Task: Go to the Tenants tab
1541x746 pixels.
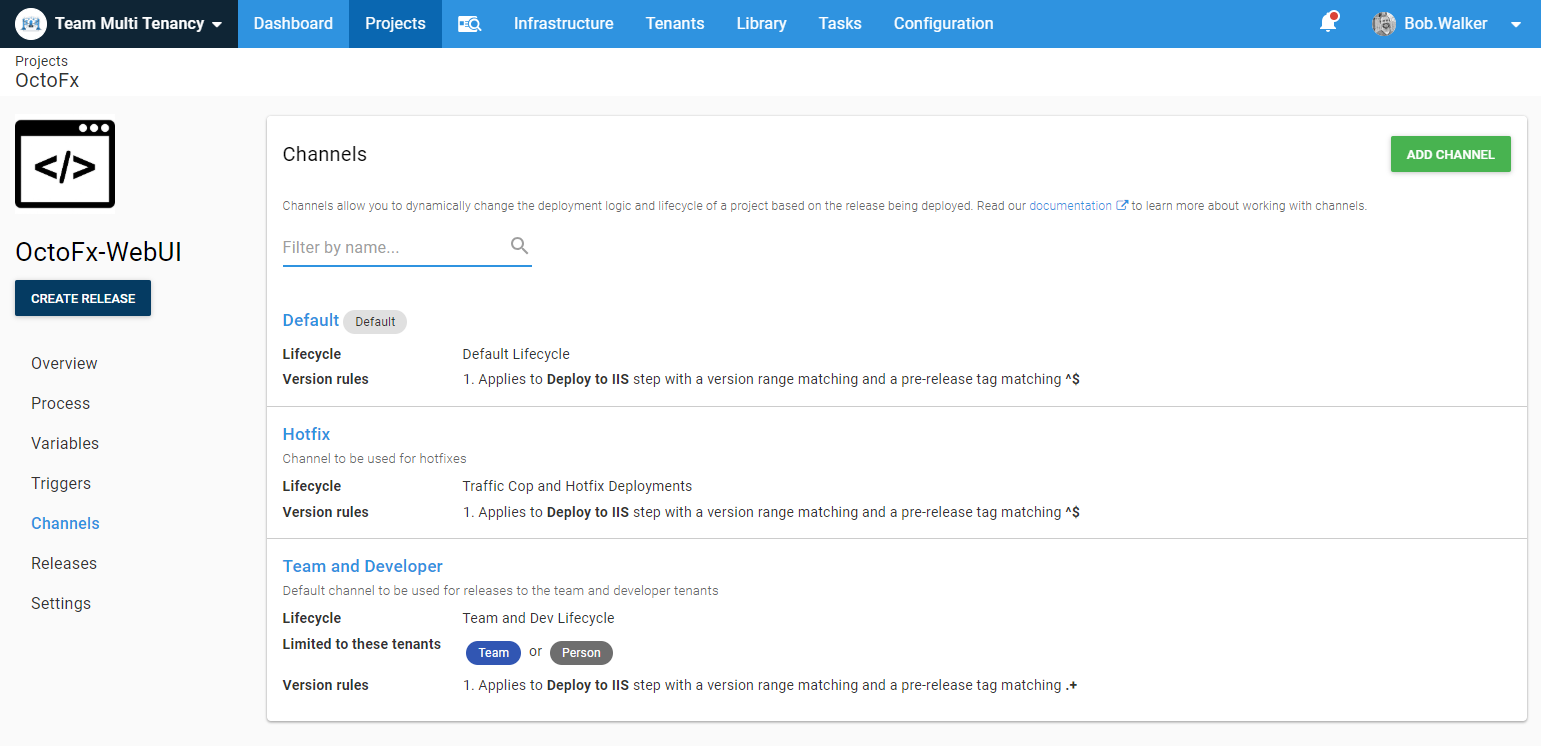Action: [x=674, y=24]
